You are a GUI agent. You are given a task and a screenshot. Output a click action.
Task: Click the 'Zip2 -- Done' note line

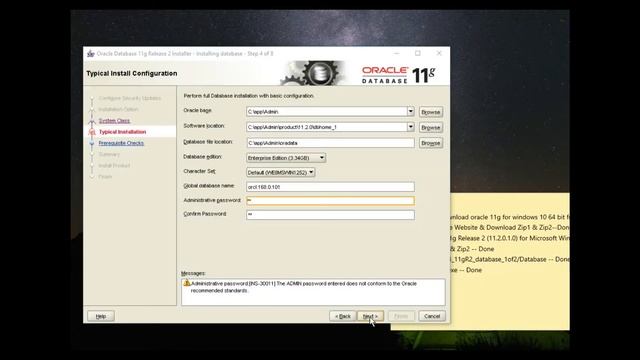click(x=472, y=249)
